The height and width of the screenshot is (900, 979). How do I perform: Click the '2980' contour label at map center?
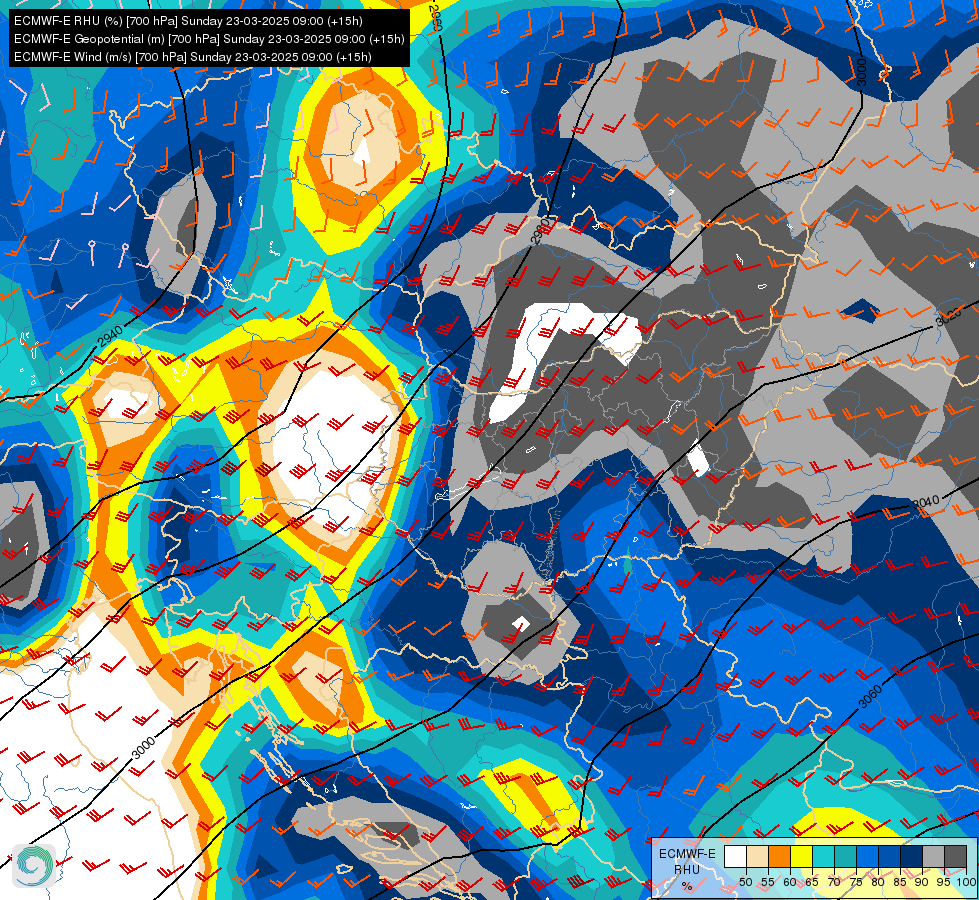(x=539, y=230)
